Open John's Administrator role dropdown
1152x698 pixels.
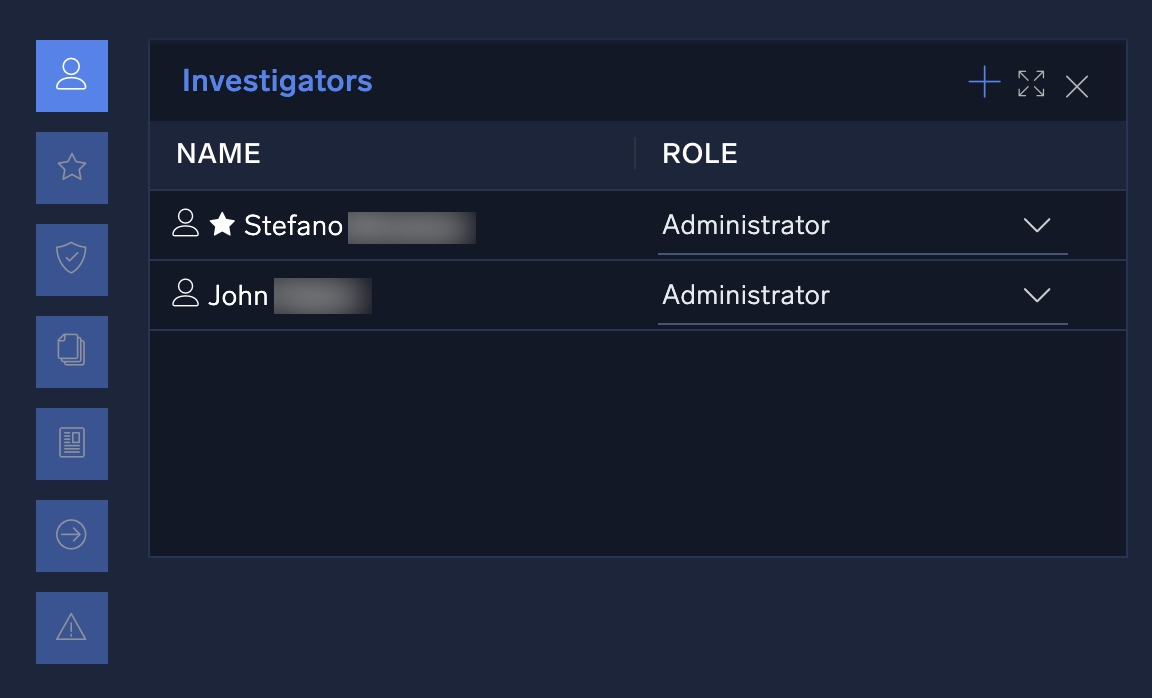click(x=860, y=295)
